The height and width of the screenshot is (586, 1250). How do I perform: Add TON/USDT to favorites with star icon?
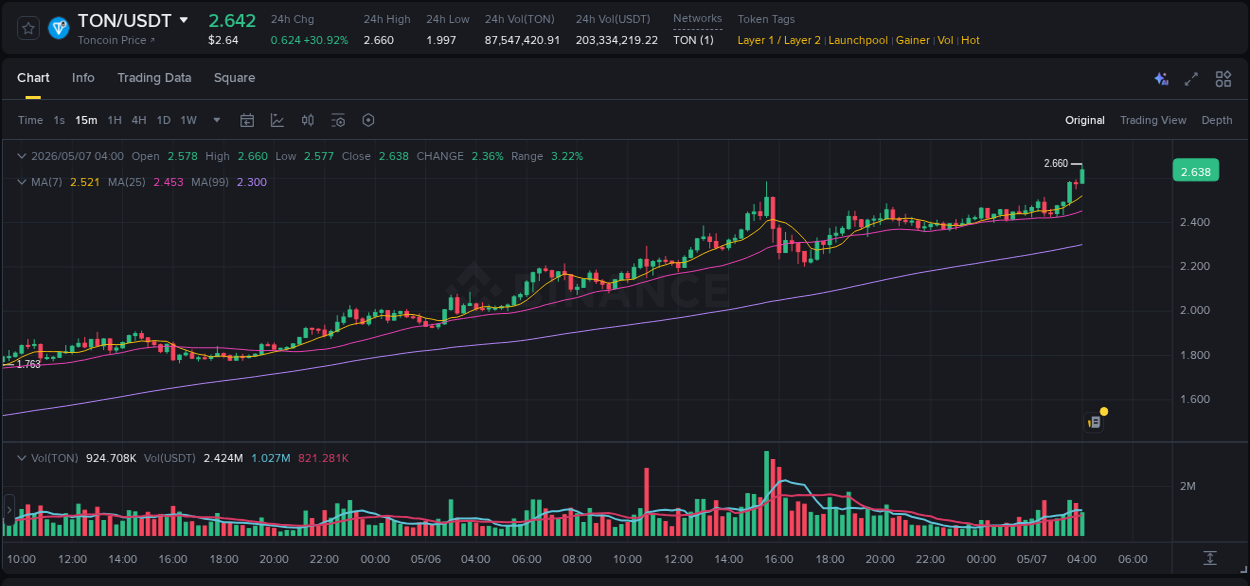coord(29,28)
